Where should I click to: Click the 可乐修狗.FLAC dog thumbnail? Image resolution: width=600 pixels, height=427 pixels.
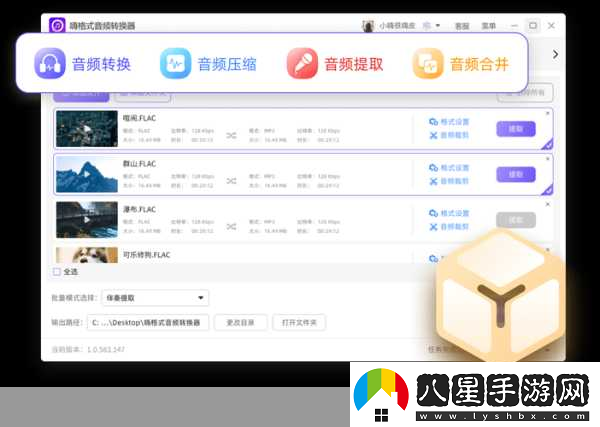click(87, 255)
